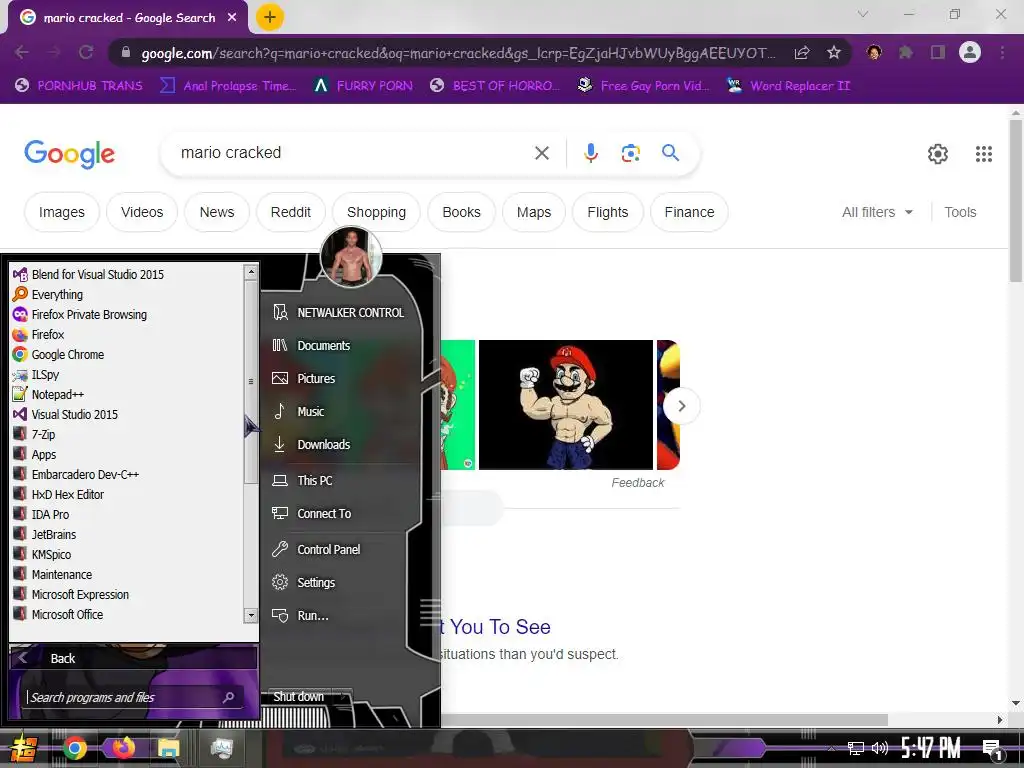The image size is (1024, 768).
Task: Click the network icon in system tray
Action: point(855,748)
